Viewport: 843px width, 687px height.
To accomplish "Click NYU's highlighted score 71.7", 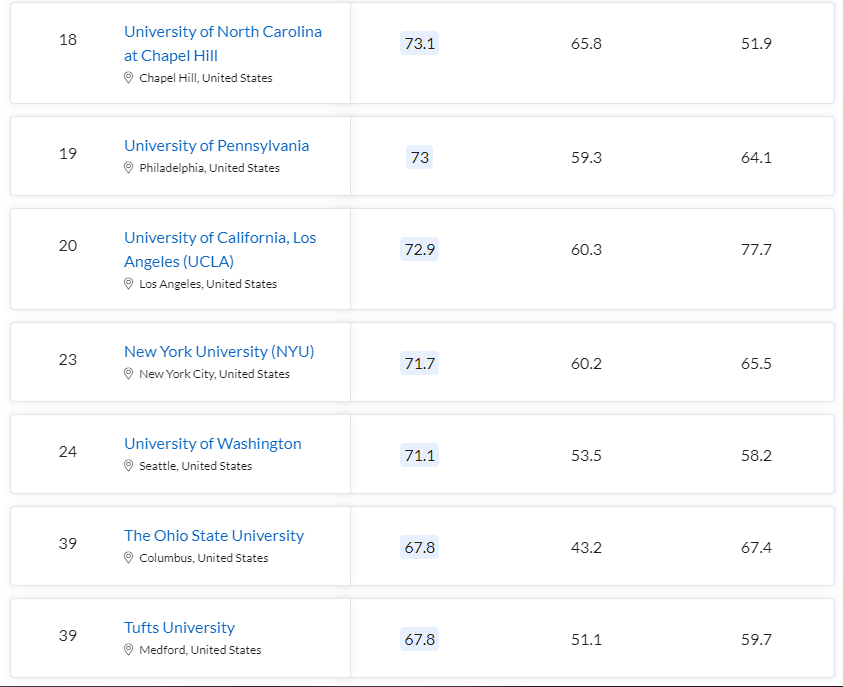I will [x=419, y=364].
